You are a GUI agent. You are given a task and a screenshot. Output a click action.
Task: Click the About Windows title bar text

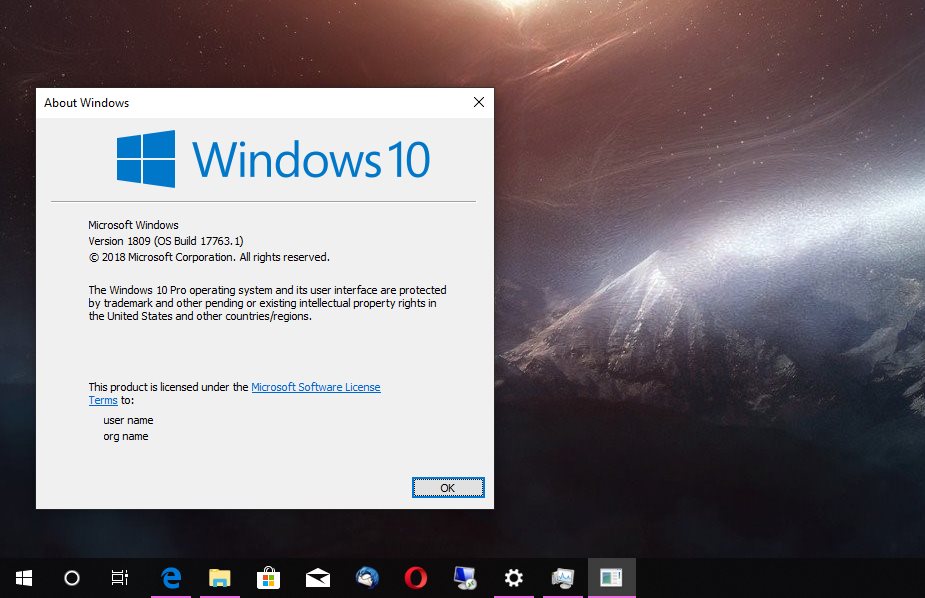click(86, 102)
